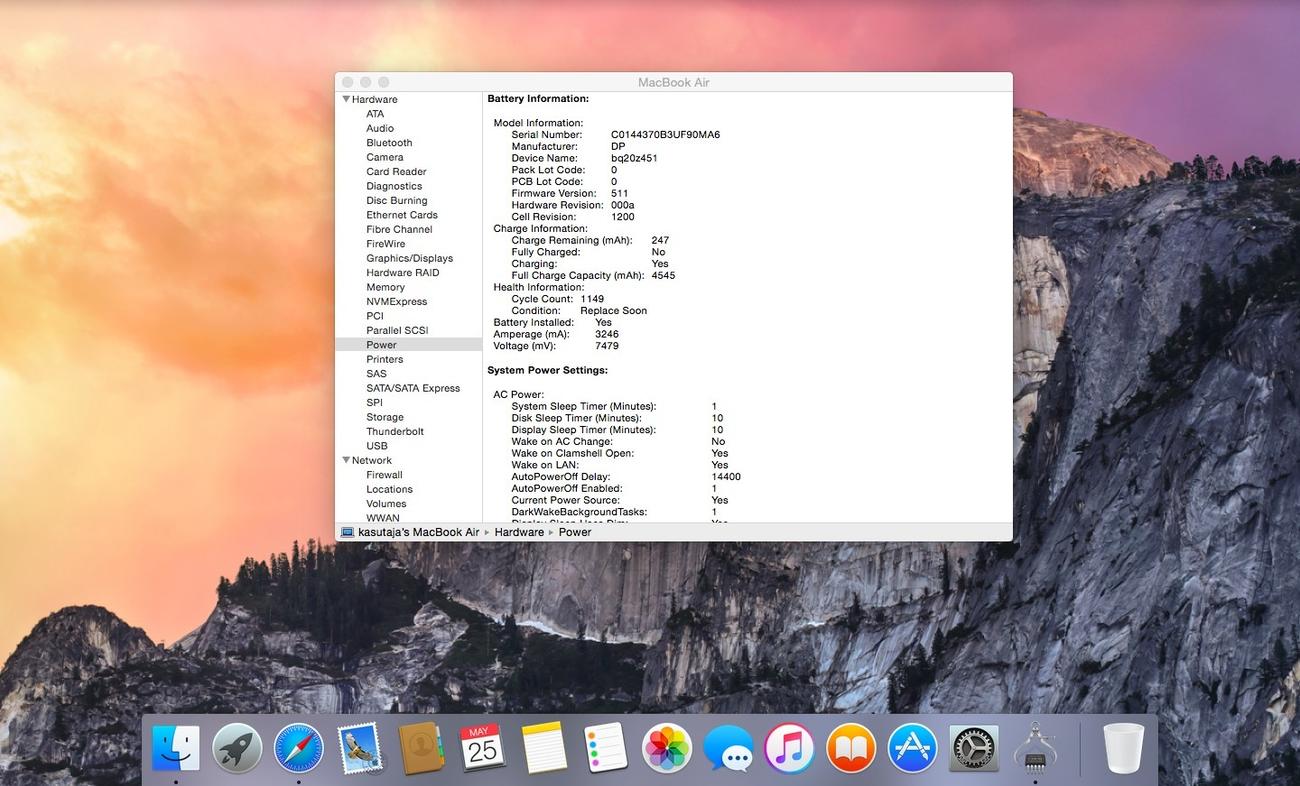The image size is (1300, 786).
Task: Select PCI in the sidebar
Action: [x=375, y=316]
